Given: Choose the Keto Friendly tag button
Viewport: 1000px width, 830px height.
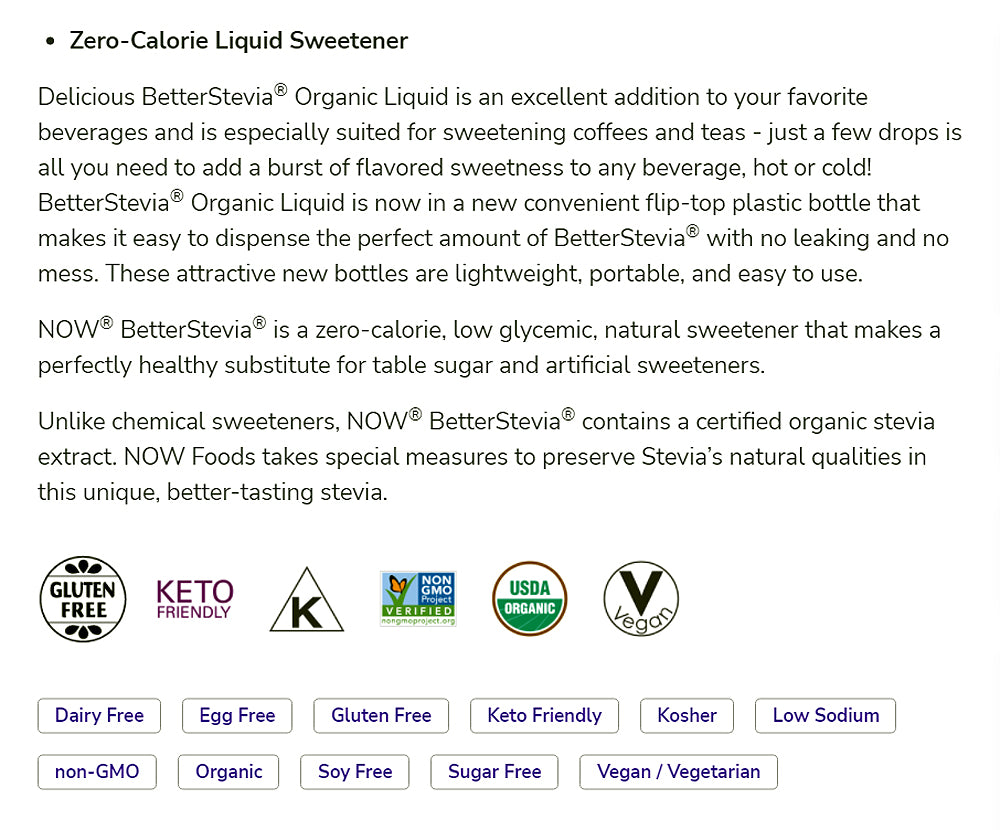Looking at the screenshot, I should coord(544,715).
